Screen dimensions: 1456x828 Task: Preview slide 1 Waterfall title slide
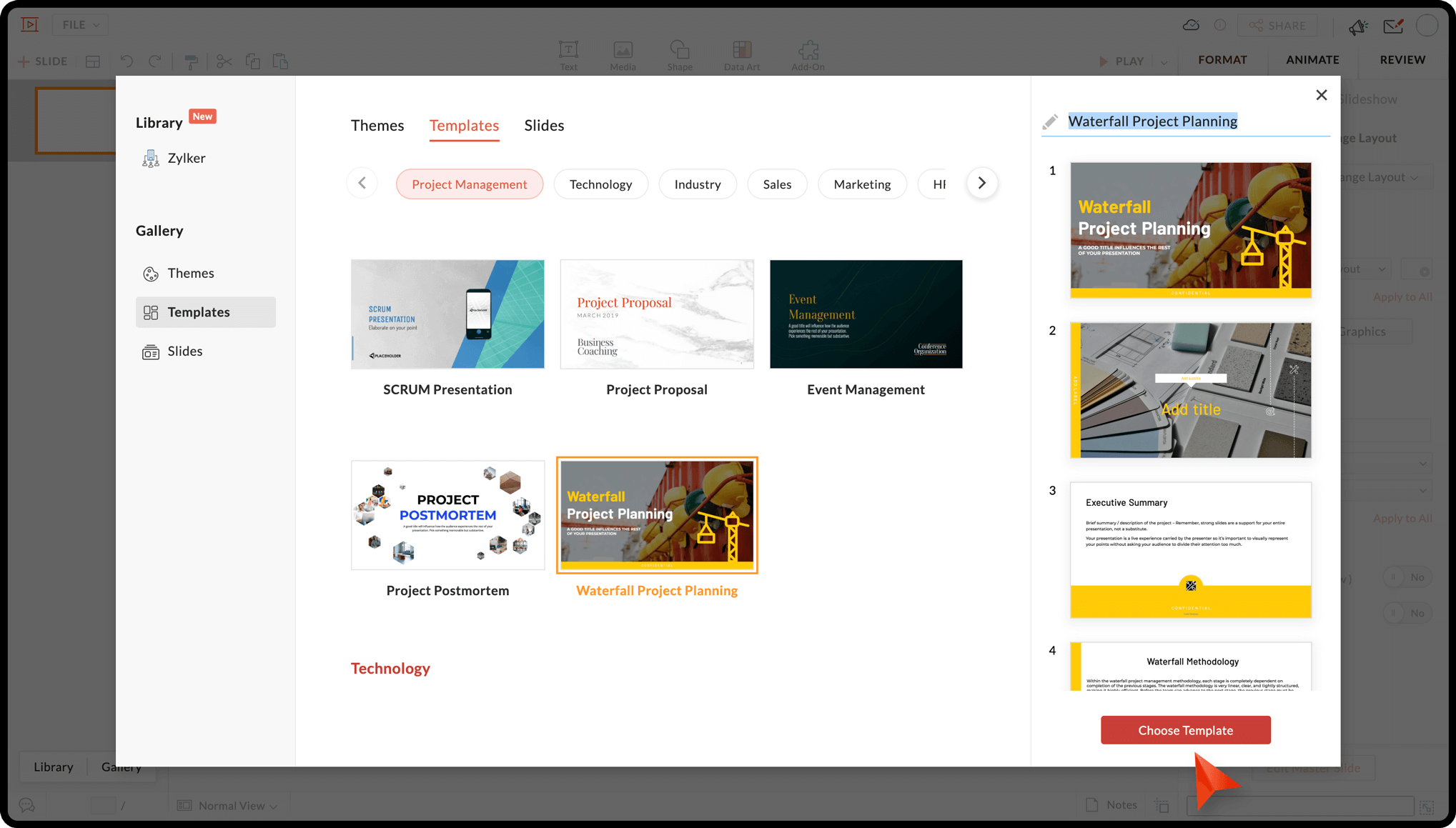[x=1191, y=230]
